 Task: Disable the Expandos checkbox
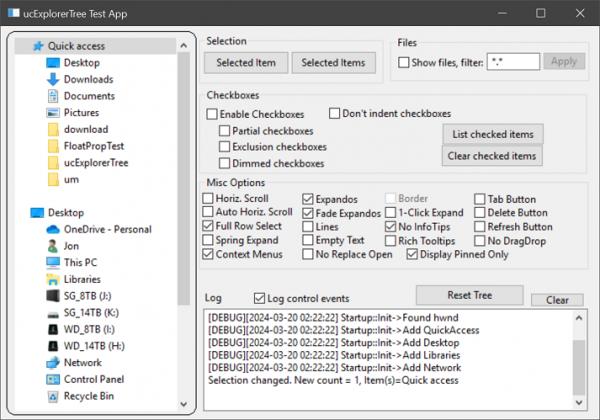(308, 199)
